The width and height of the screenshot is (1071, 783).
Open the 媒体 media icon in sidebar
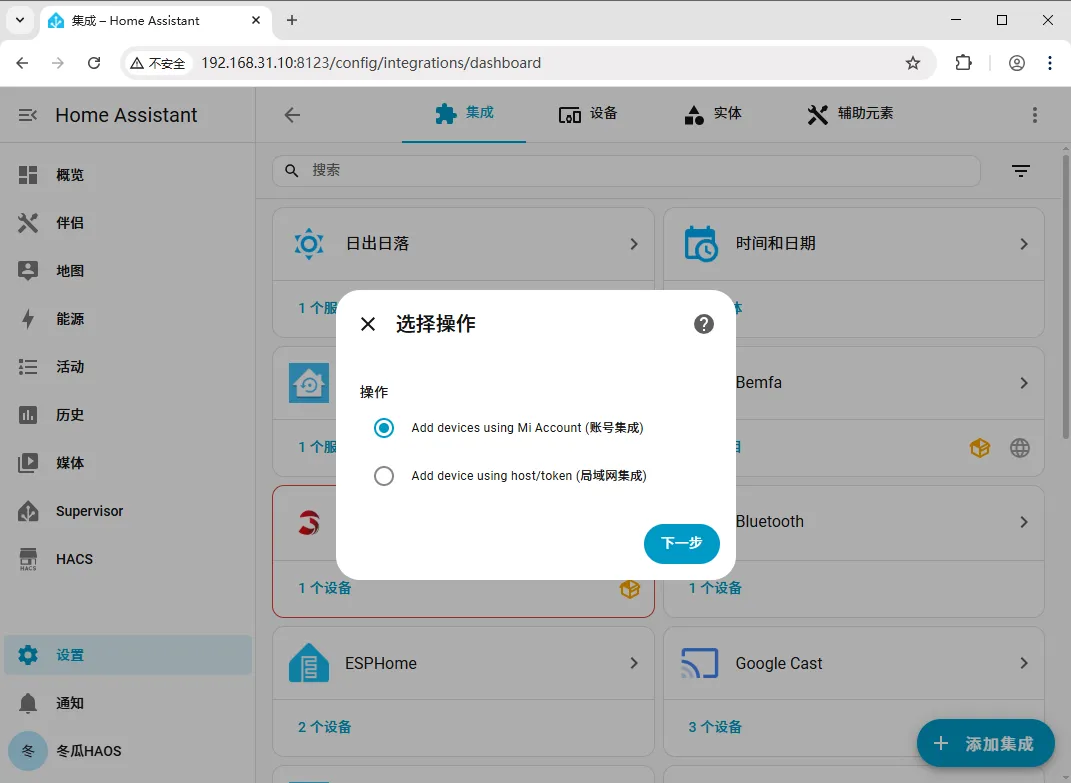click(x=28, y=463)
